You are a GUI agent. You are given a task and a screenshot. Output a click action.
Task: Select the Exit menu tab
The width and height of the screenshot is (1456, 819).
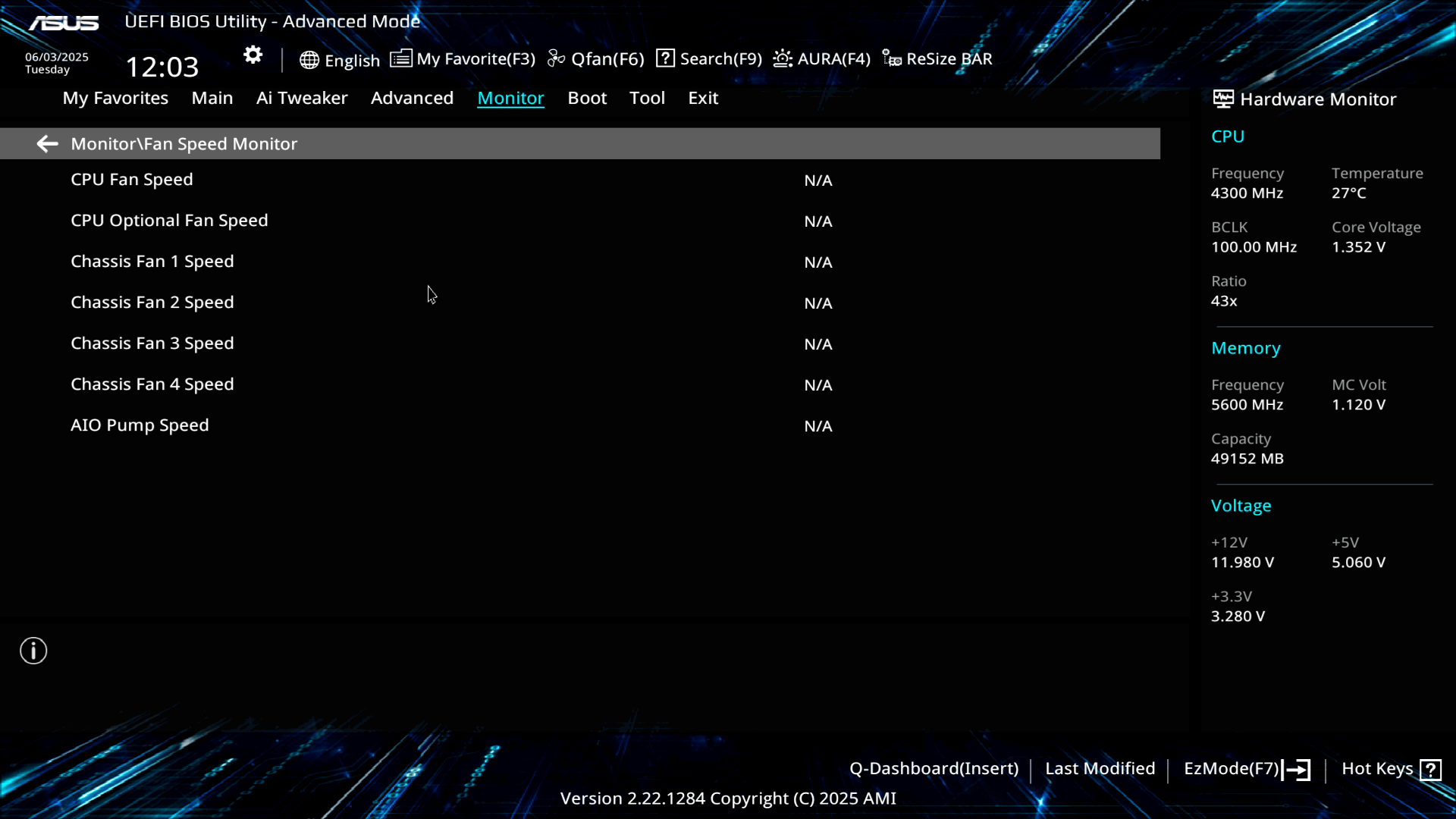pyautogui.click(x=703, y=98)
